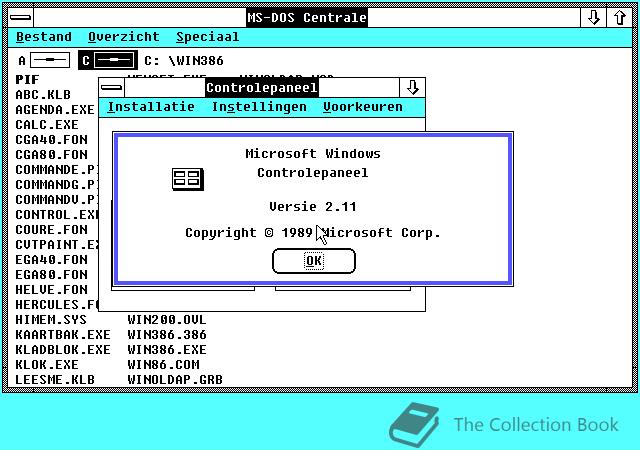Image resolution: width=640 pixels, height=450 pixels.
Task: Maximize MS-DOS Centrale with up arrow
Action: coord(620,18)
